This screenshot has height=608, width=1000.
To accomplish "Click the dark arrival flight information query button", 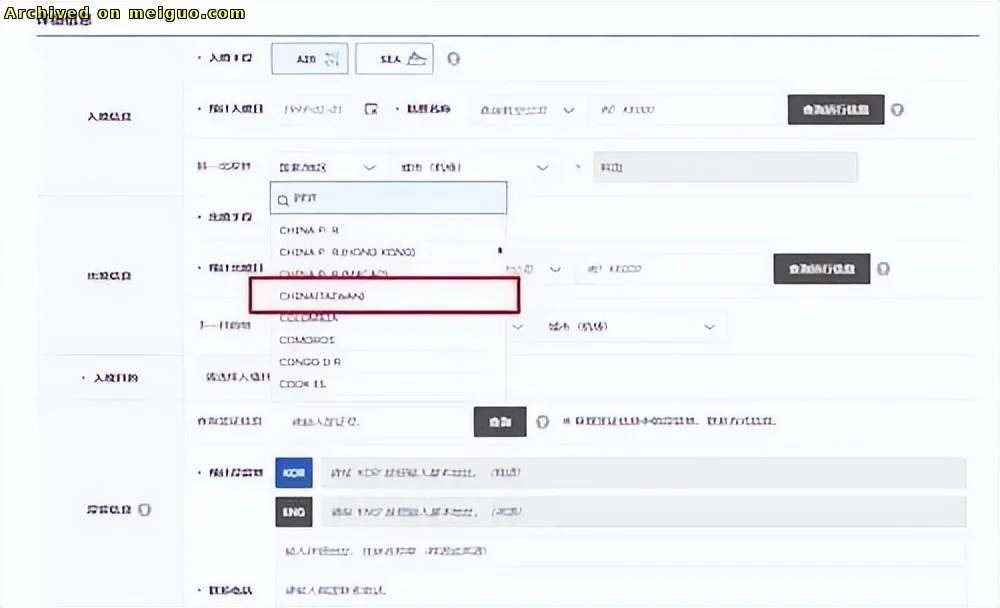I will tap(836, 110).
